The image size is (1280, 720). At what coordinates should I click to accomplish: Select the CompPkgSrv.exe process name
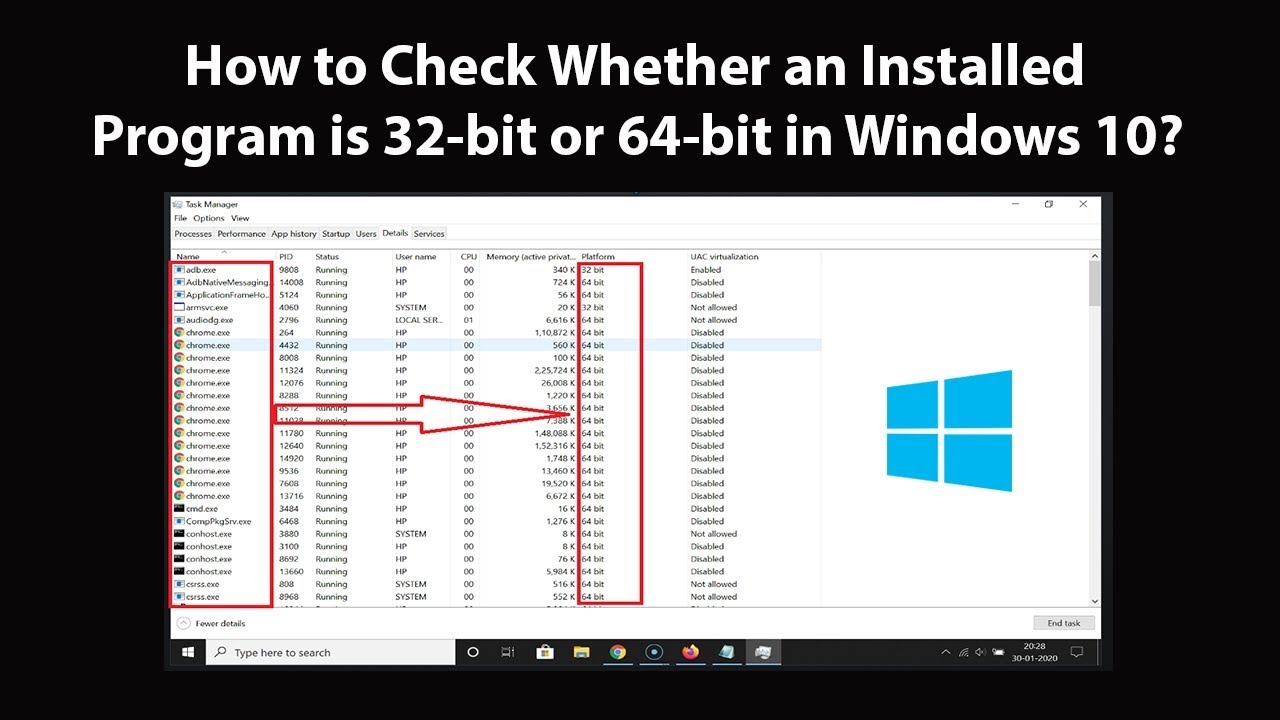(218, 521)
